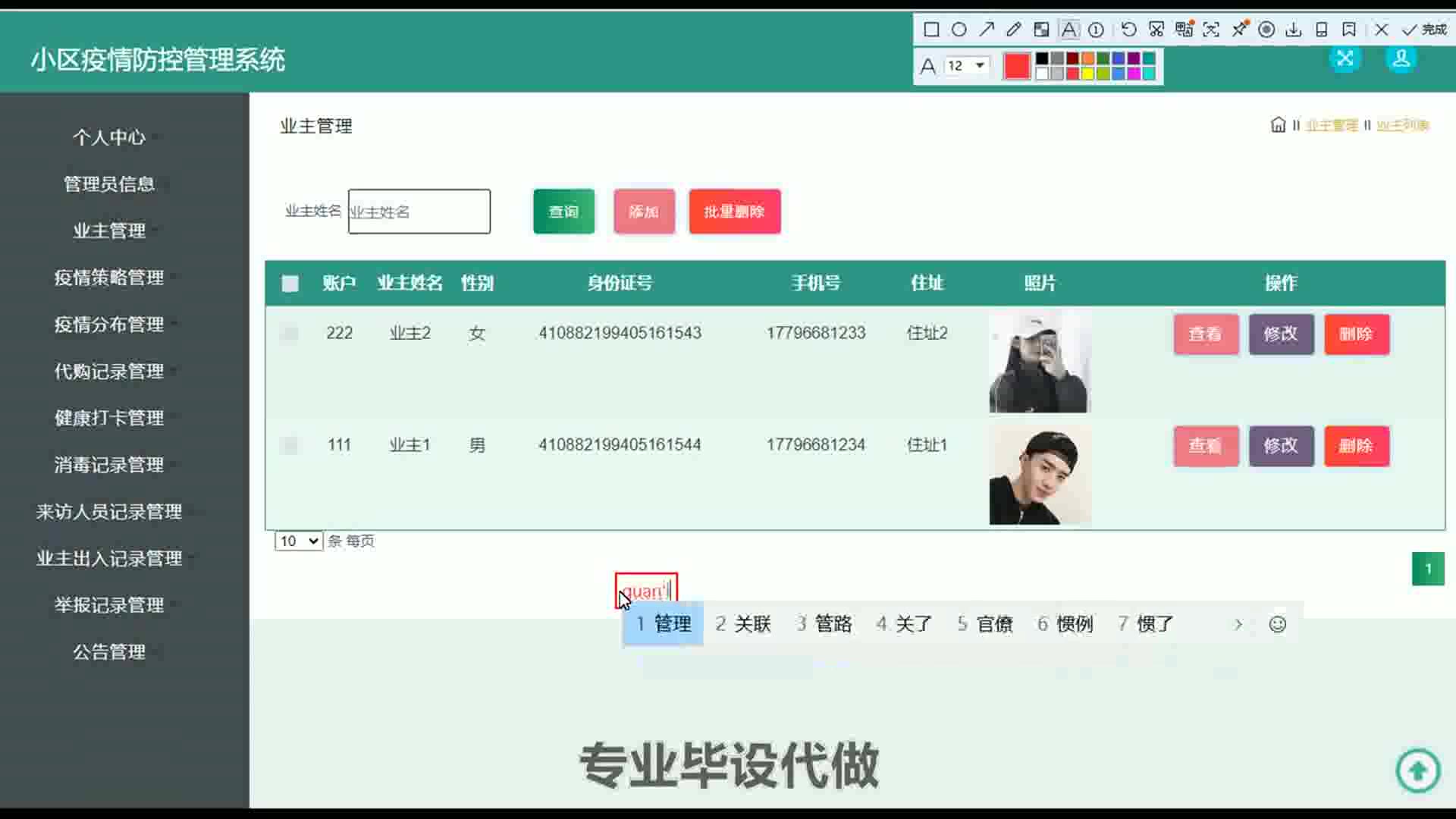Screen dimensions: 1456x819
Task: Click the scroll-to-top arrow button
Action: (x=1417, y=770)
